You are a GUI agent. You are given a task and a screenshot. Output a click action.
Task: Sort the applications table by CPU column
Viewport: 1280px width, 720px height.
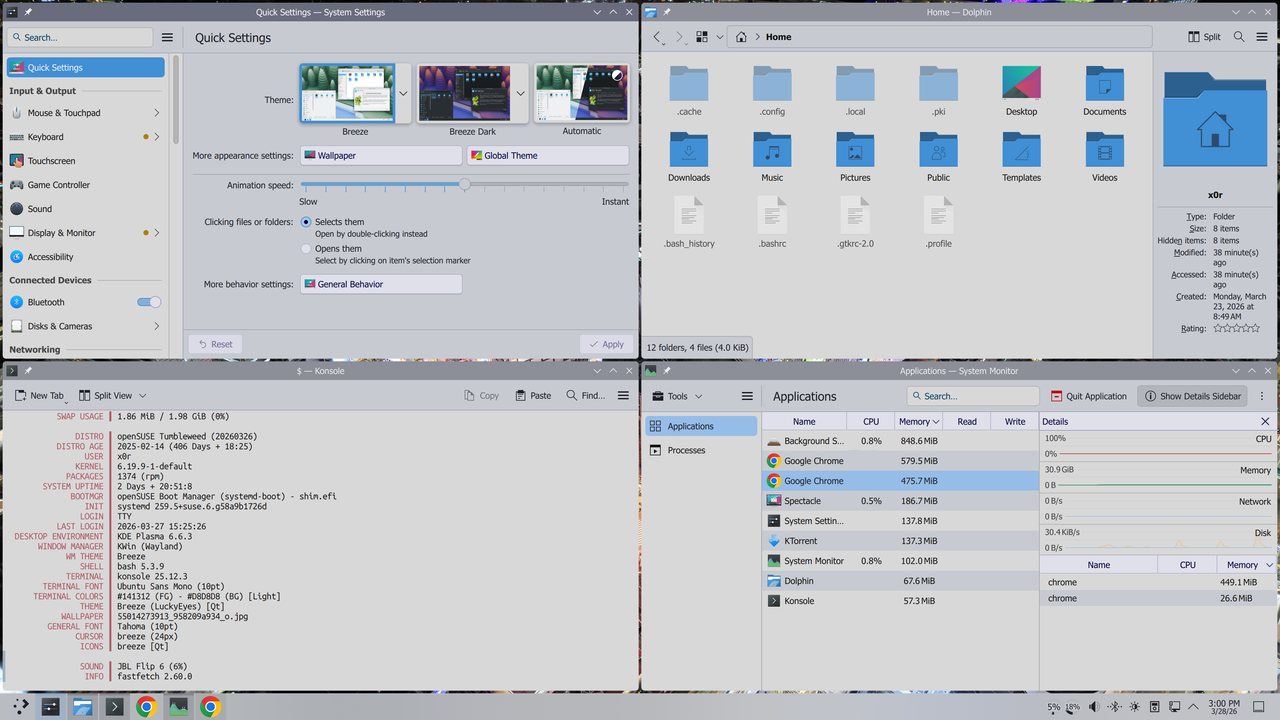coord(871,422)
